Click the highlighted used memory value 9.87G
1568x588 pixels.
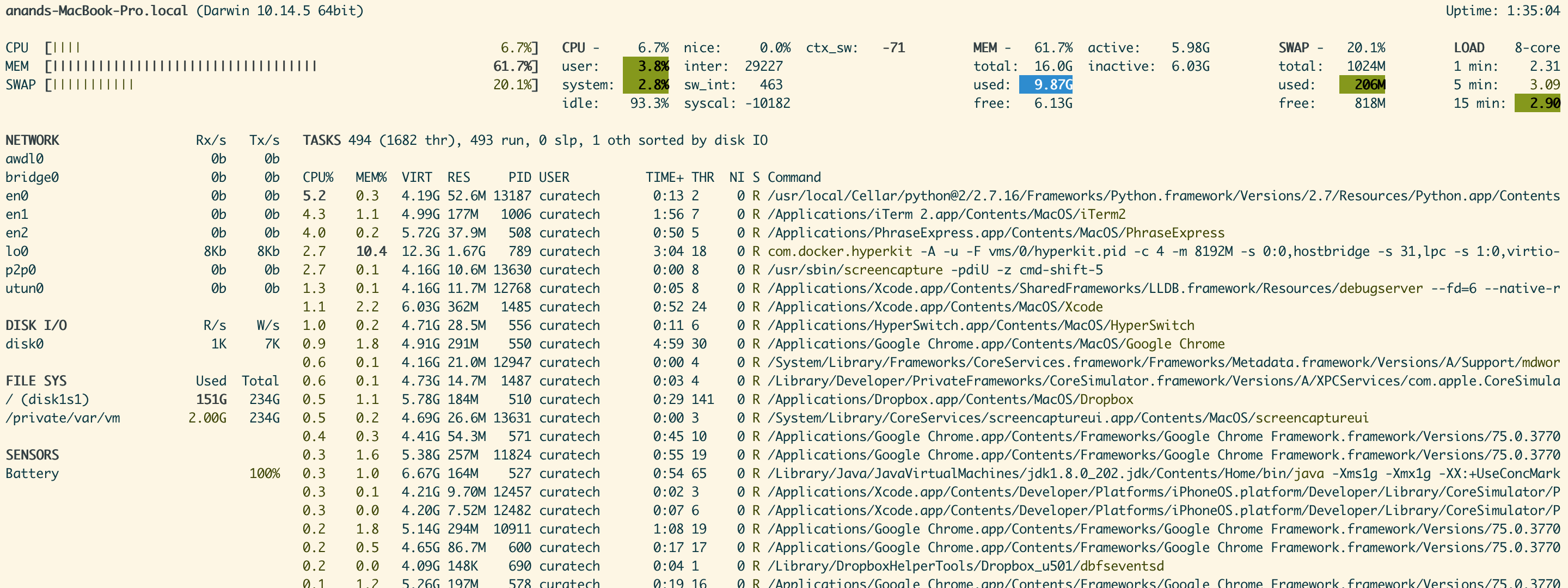(x=1047, y=84)
